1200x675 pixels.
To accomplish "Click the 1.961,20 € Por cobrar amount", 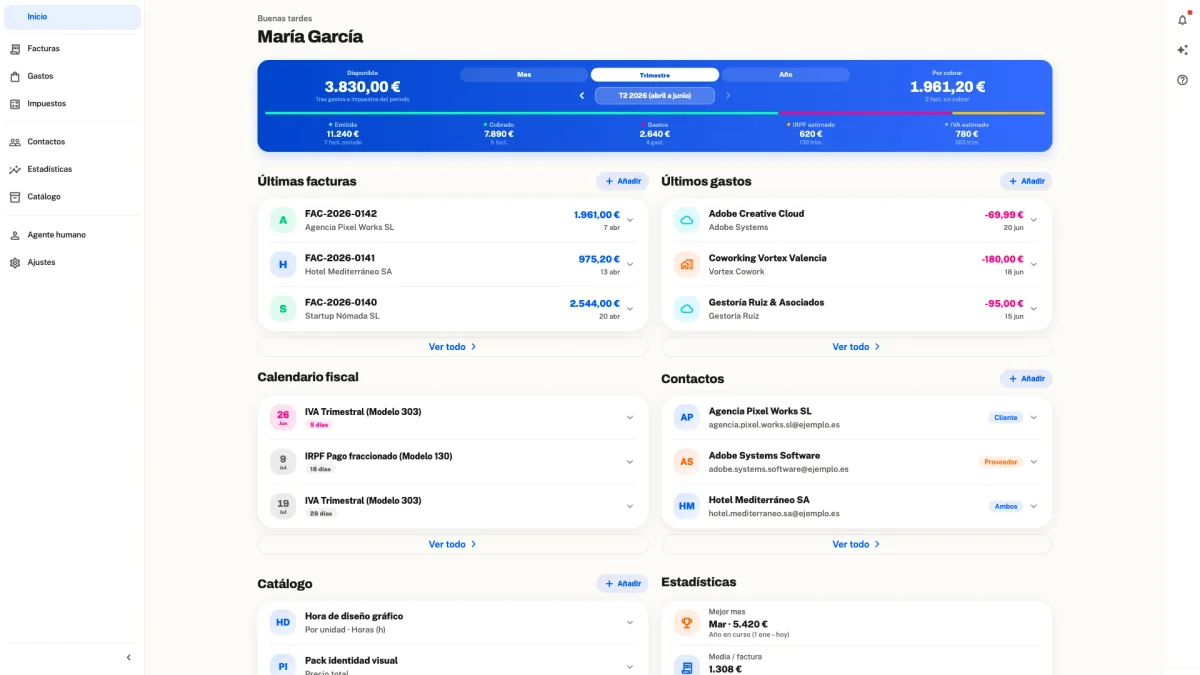I will [x=947, y=87].
